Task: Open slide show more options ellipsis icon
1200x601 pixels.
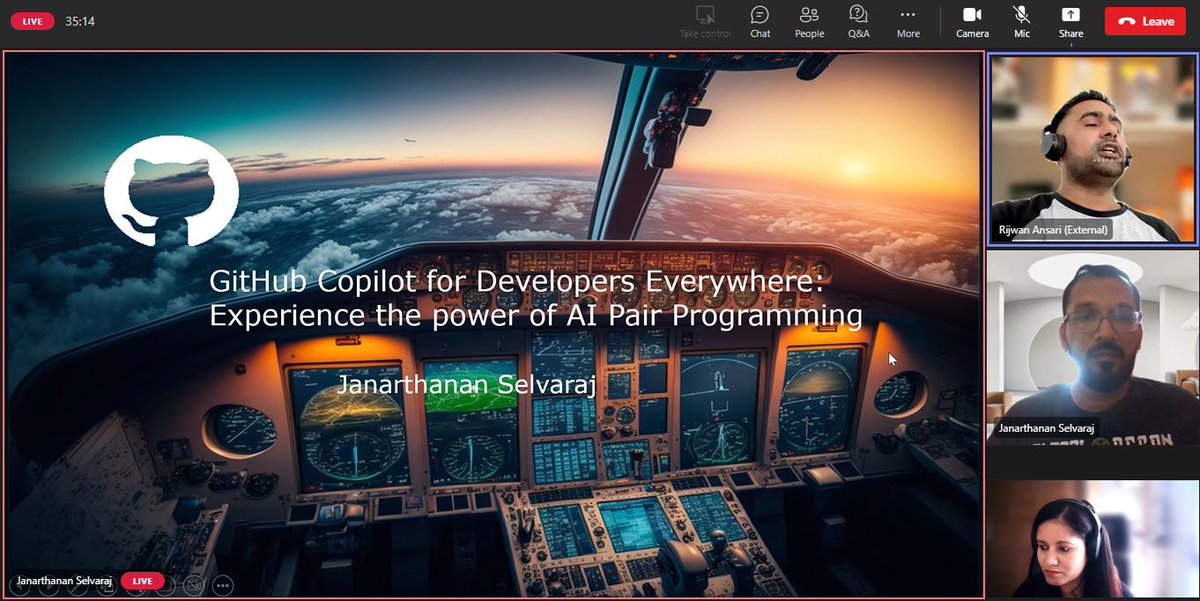Action: [223, 586]
